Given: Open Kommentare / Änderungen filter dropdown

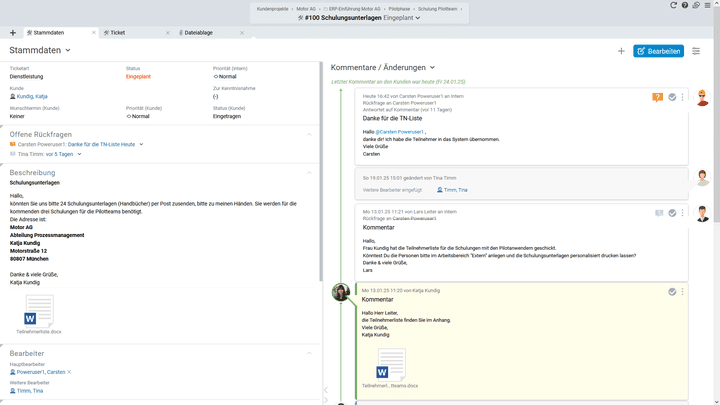Looking at the screenshot, I should (x=432, y=68).
